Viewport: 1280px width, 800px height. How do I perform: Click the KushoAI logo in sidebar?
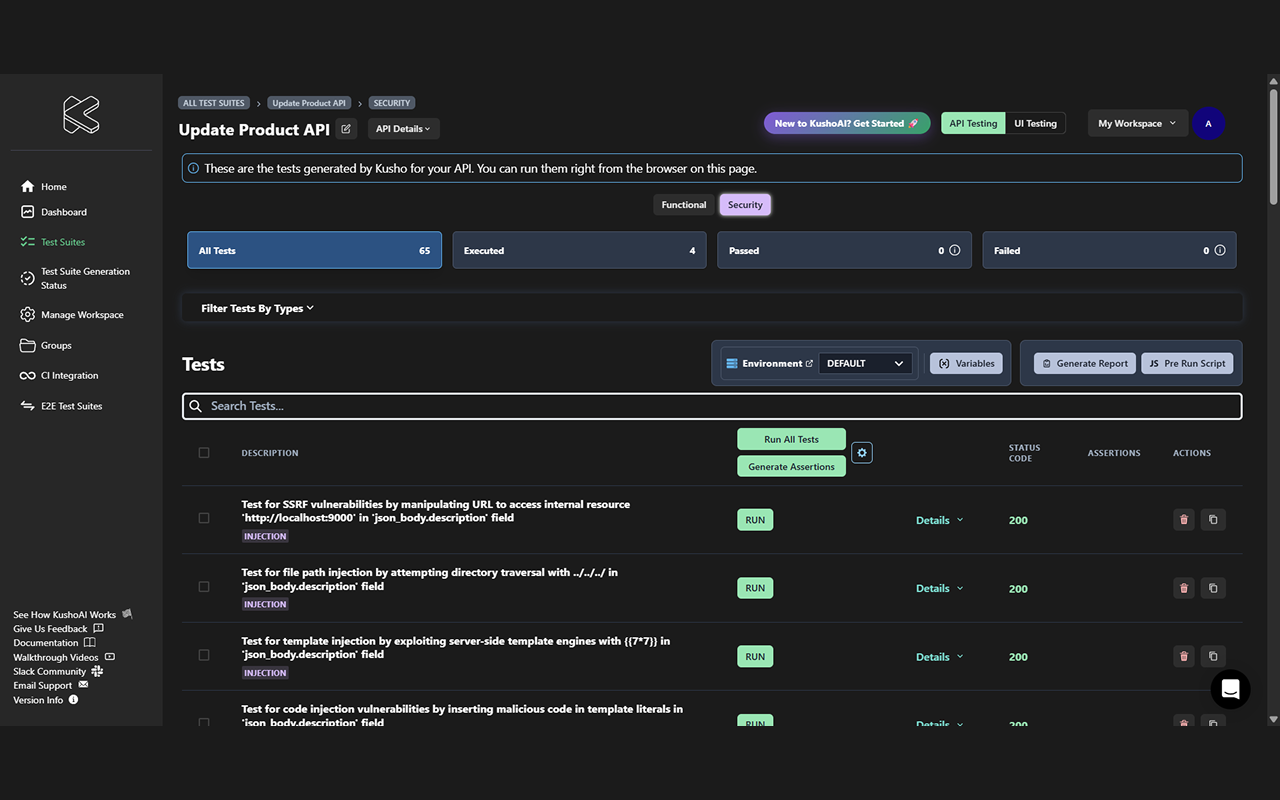point(81,115)
